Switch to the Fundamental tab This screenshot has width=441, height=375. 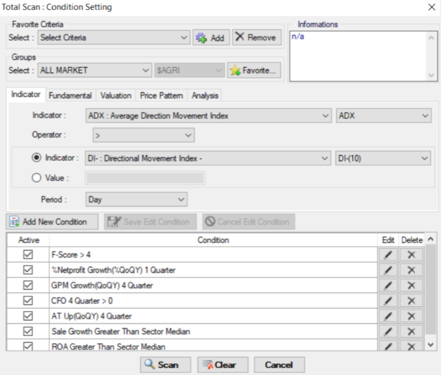click(x=70, y=96)
